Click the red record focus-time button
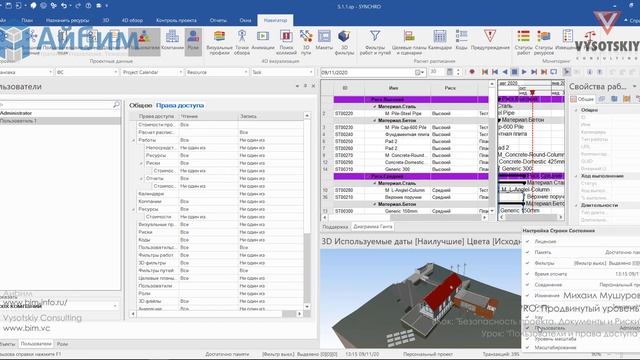Image resolution: width=640 pixels, height=360 pixels. click(x=472, y=72)
